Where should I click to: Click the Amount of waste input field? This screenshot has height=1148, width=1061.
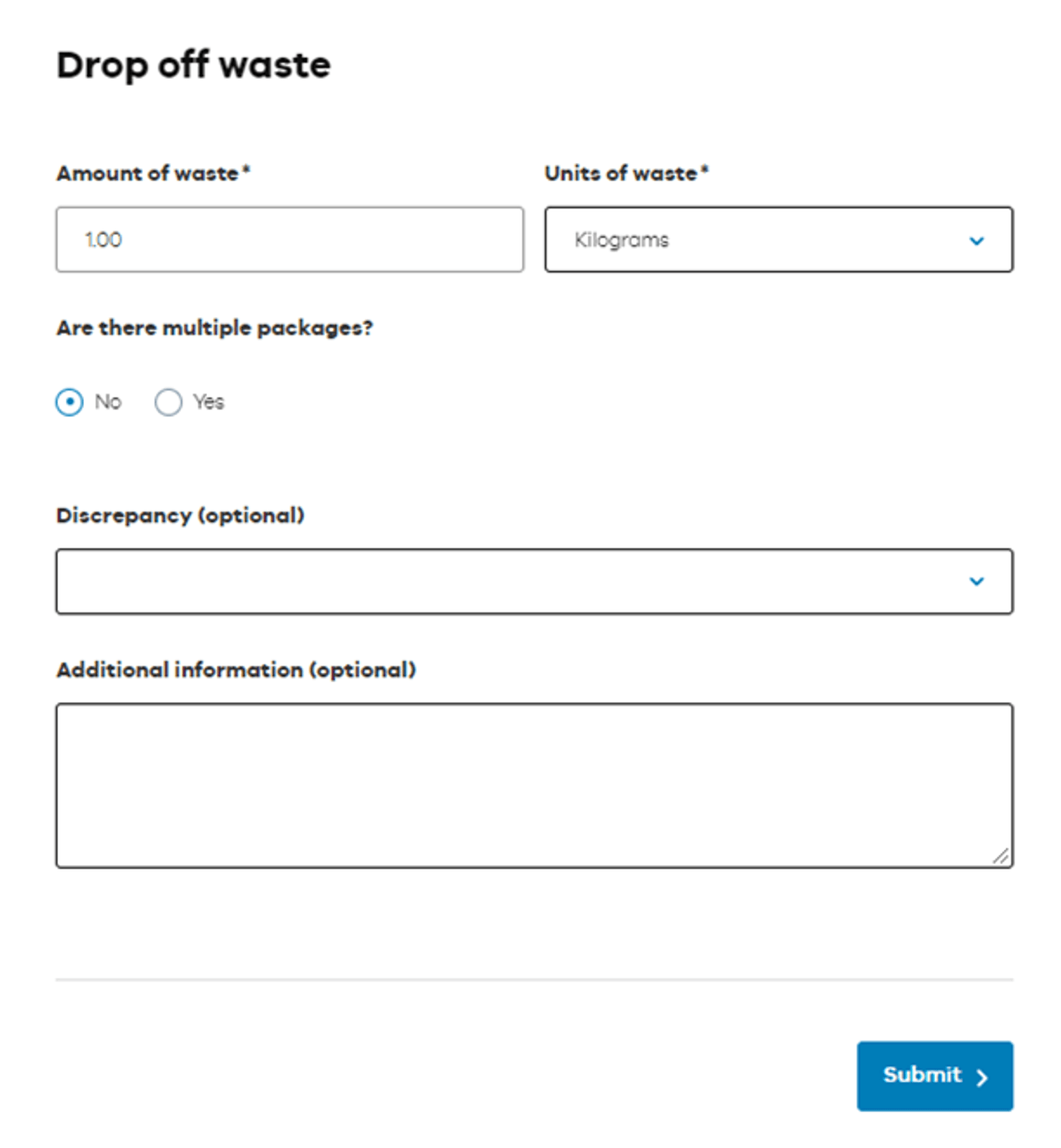coord(290,240)
